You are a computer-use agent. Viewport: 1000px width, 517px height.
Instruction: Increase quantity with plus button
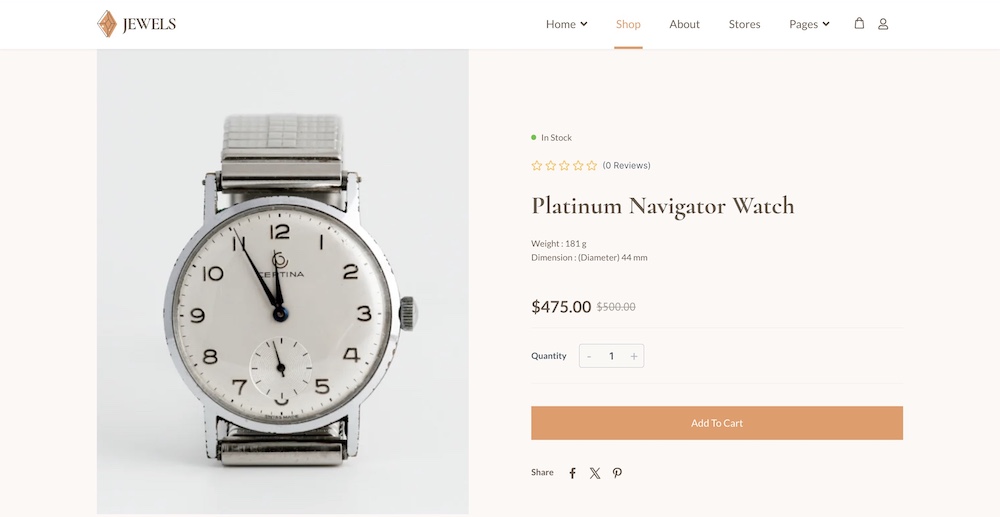coord(634,356)
